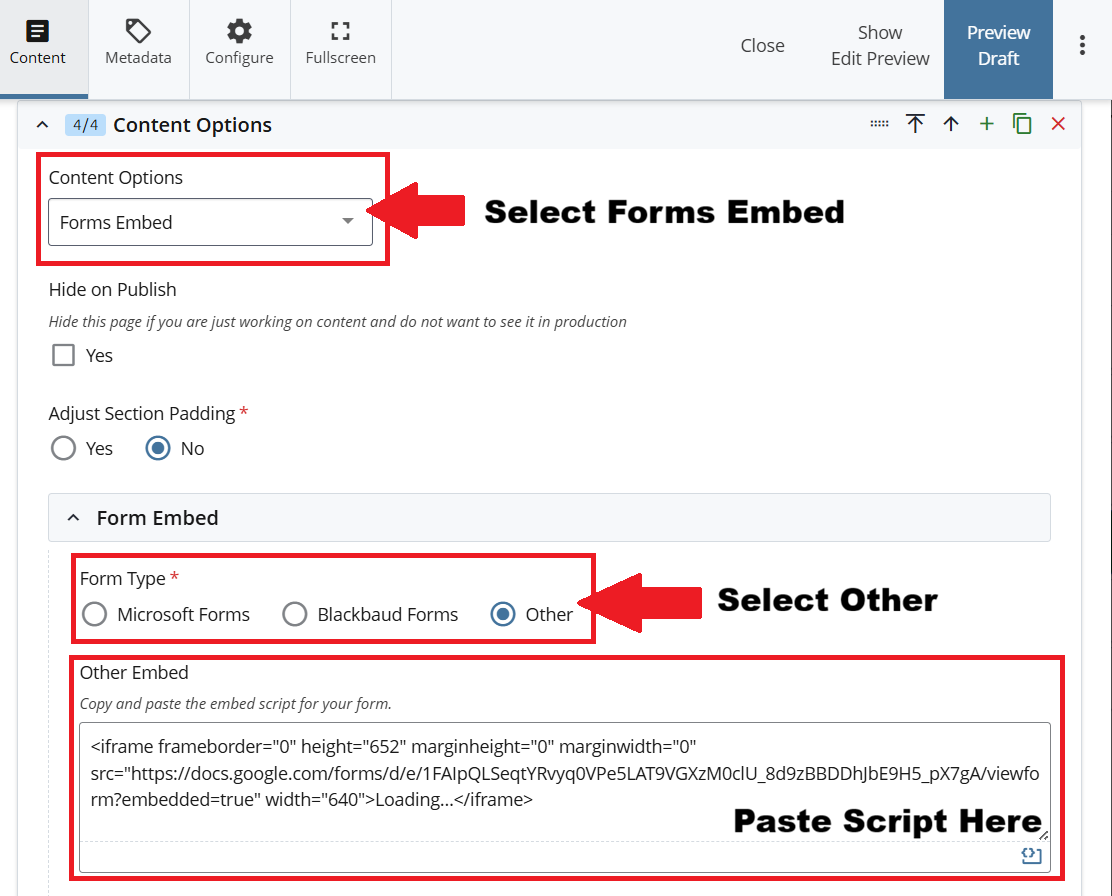This screenshot has width=1112, height=896.
Task: Select No for Adjust Section Padding
Action: [x=158, y=448]
